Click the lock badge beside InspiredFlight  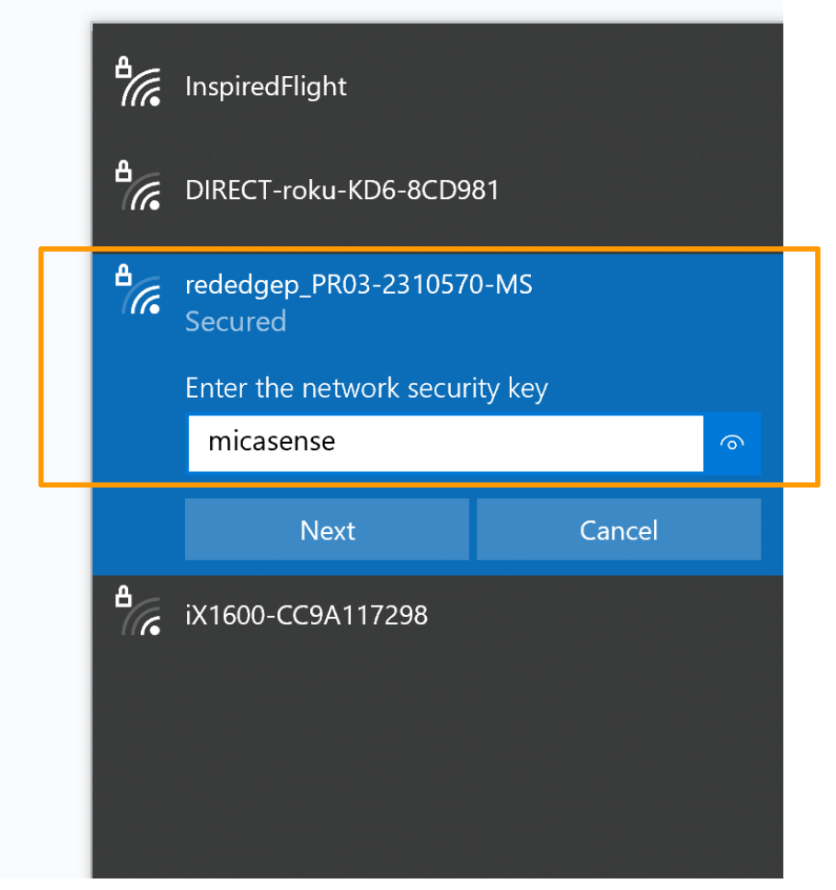[123, 68]
